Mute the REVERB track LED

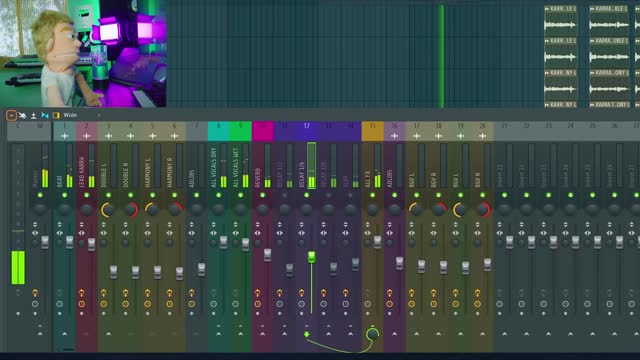262,195
